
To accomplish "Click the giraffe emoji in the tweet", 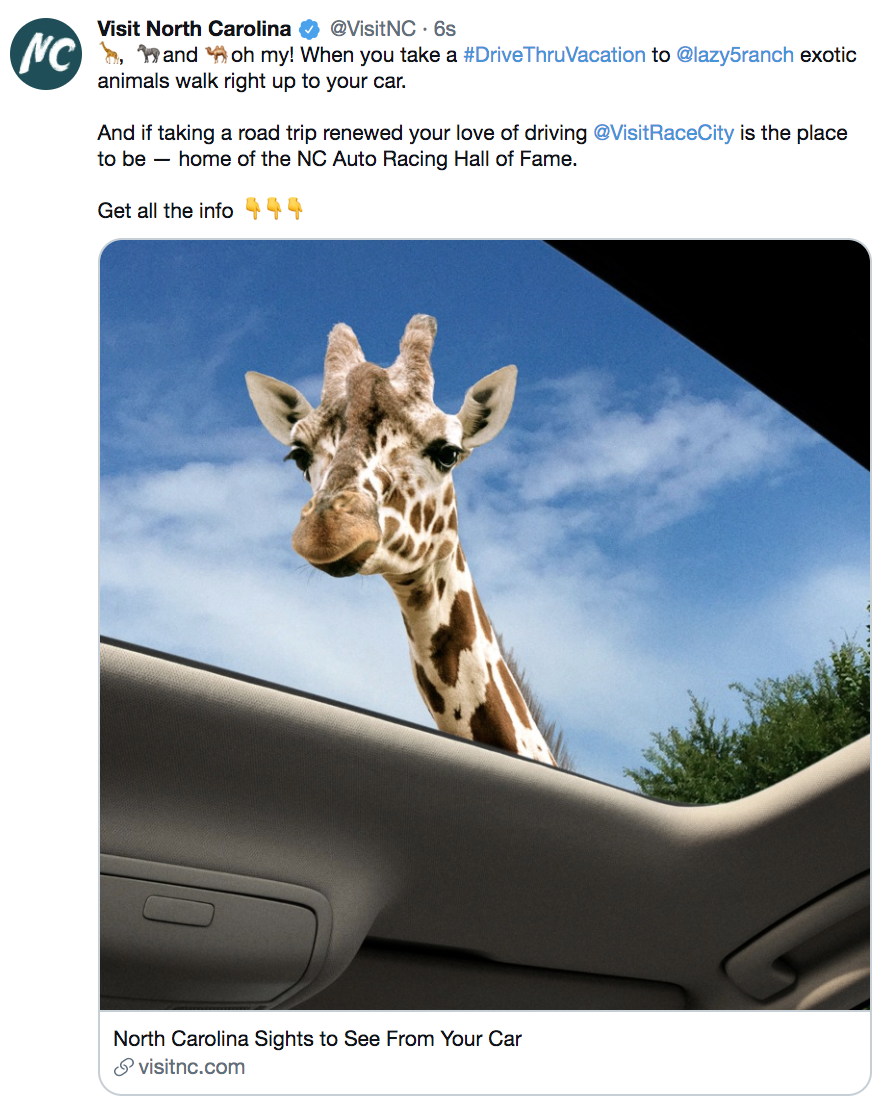I will (108, 54).
